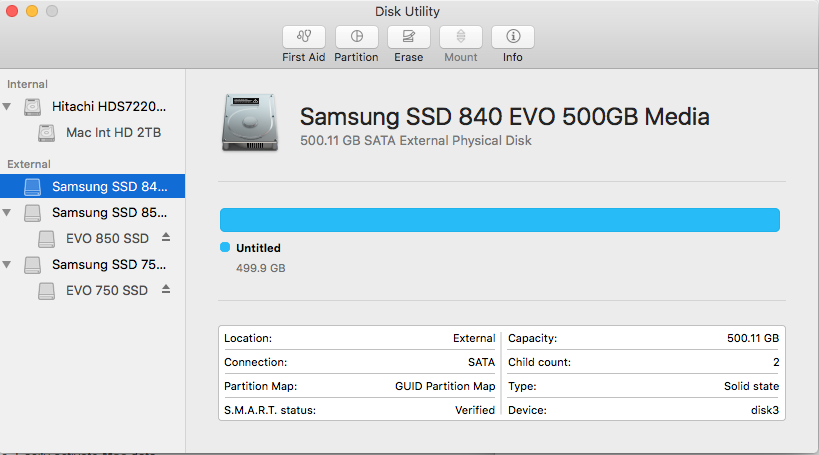The width and height of the screenshot is (819, 455).
Task: Click the Samsung SSD 75... drive icon
Action: tap(32, 265)
